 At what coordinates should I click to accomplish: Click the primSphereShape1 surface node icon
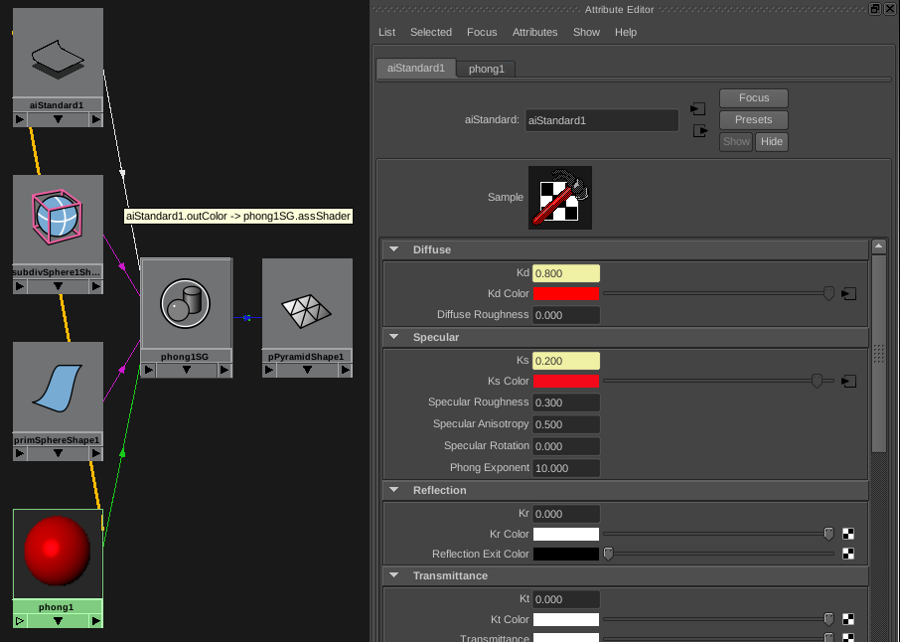[x=57, y=385]
